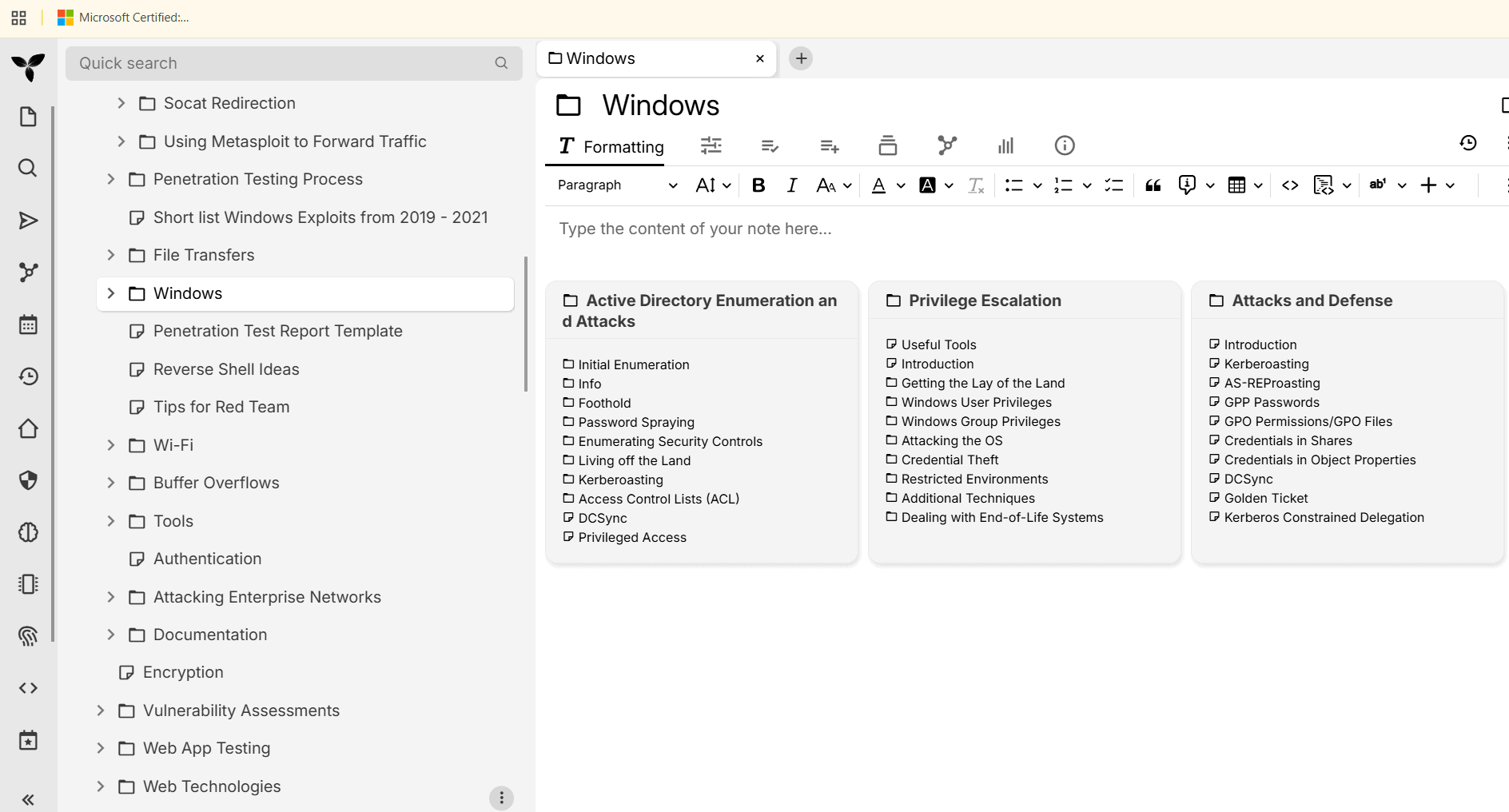Viewport: 1509px width, 812px height.
Task: Focus the Quick search field
Action: pyautogui.click(x=294, y=63)
